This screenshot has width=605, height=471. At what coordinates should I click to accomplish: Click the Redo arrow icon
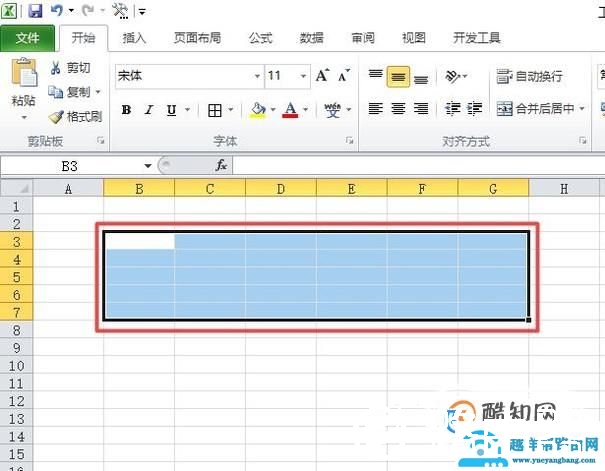click(x=88, y=10)
